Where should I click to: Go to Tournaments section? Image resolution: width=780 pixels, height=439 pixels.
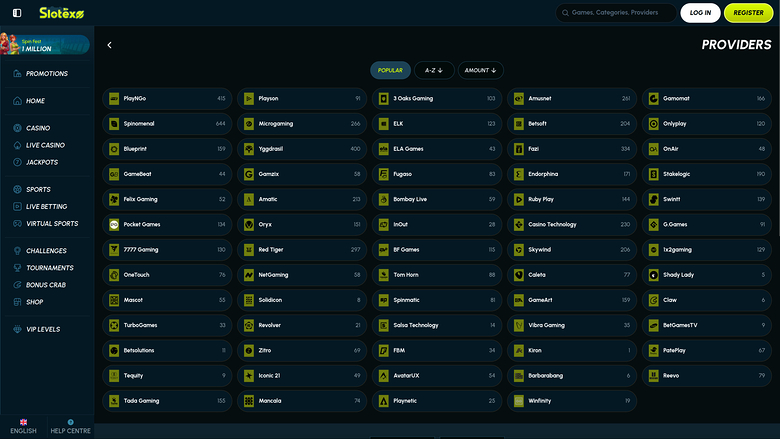coord(49,268)
